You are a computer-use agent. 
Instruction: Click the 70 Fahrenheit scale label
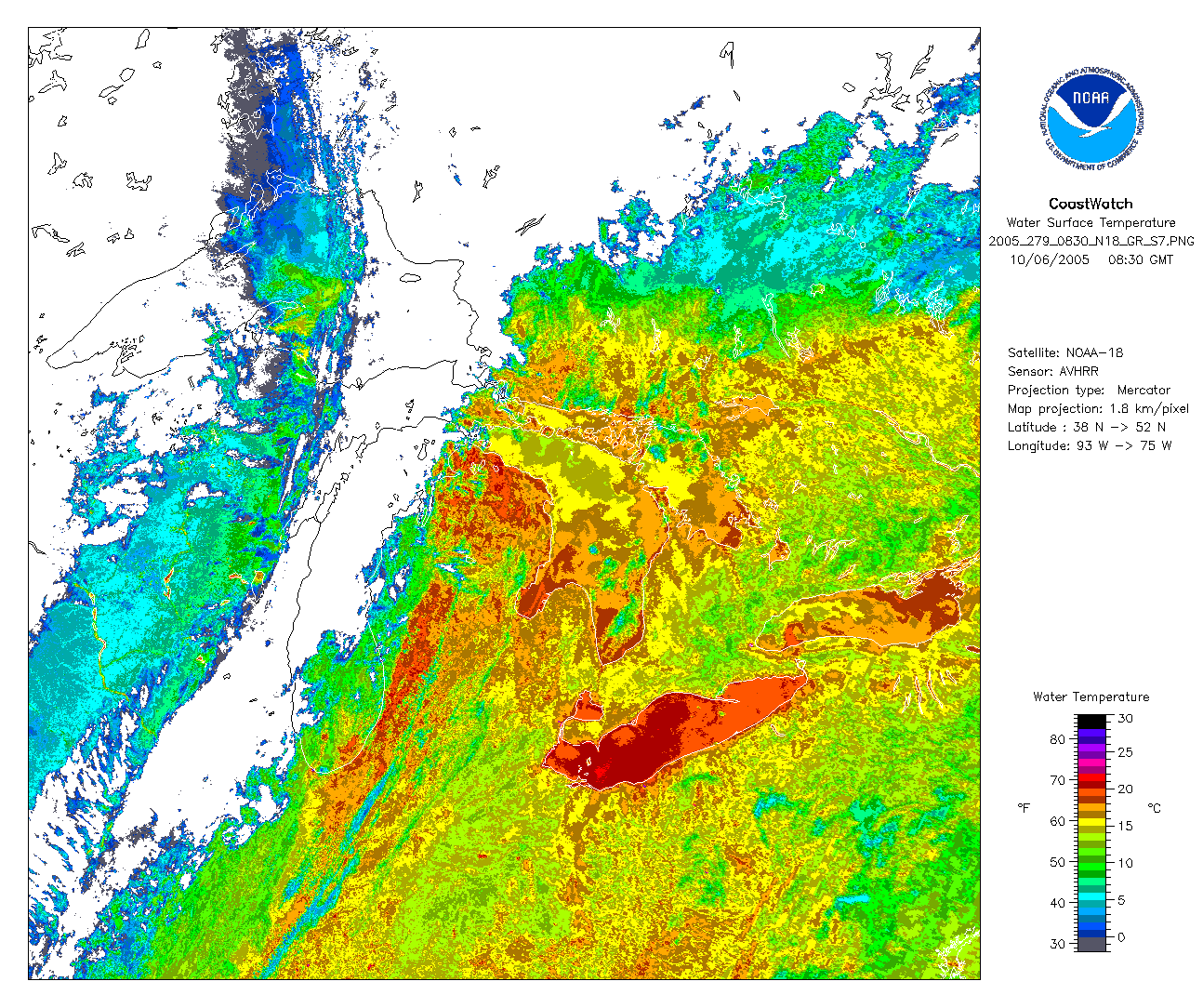click(1058, 780)
